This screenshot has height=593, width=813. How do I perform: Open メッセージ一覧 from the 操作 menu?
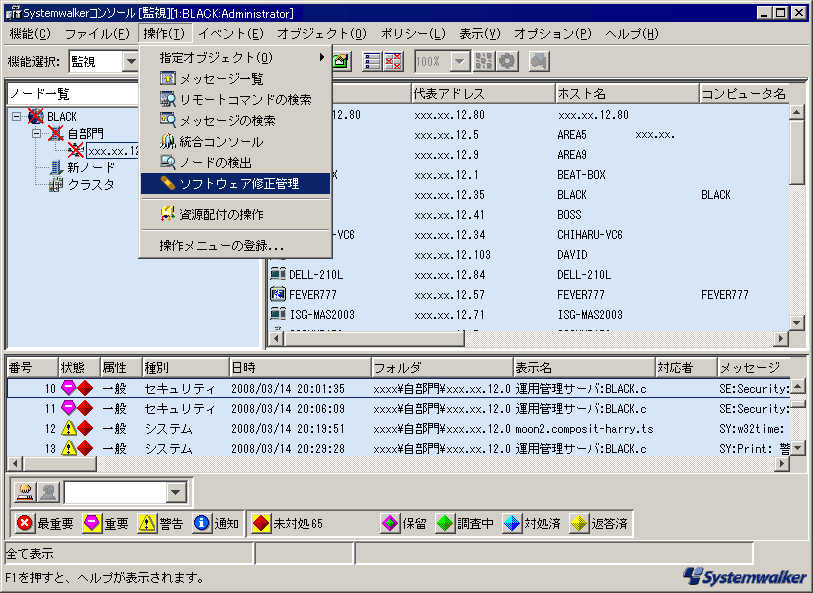(235, 78)
